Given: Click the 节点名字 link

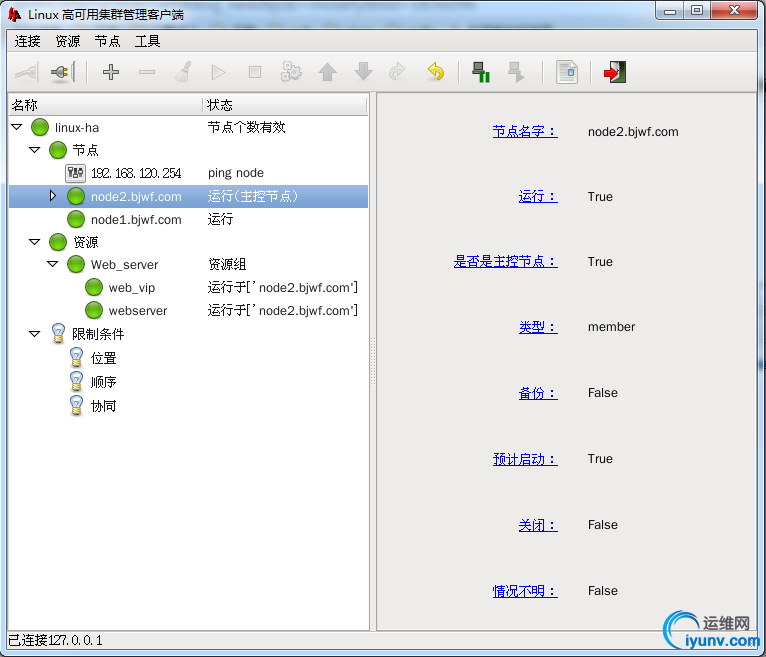Looking at the screenshot, I should (x=525, y=132).
